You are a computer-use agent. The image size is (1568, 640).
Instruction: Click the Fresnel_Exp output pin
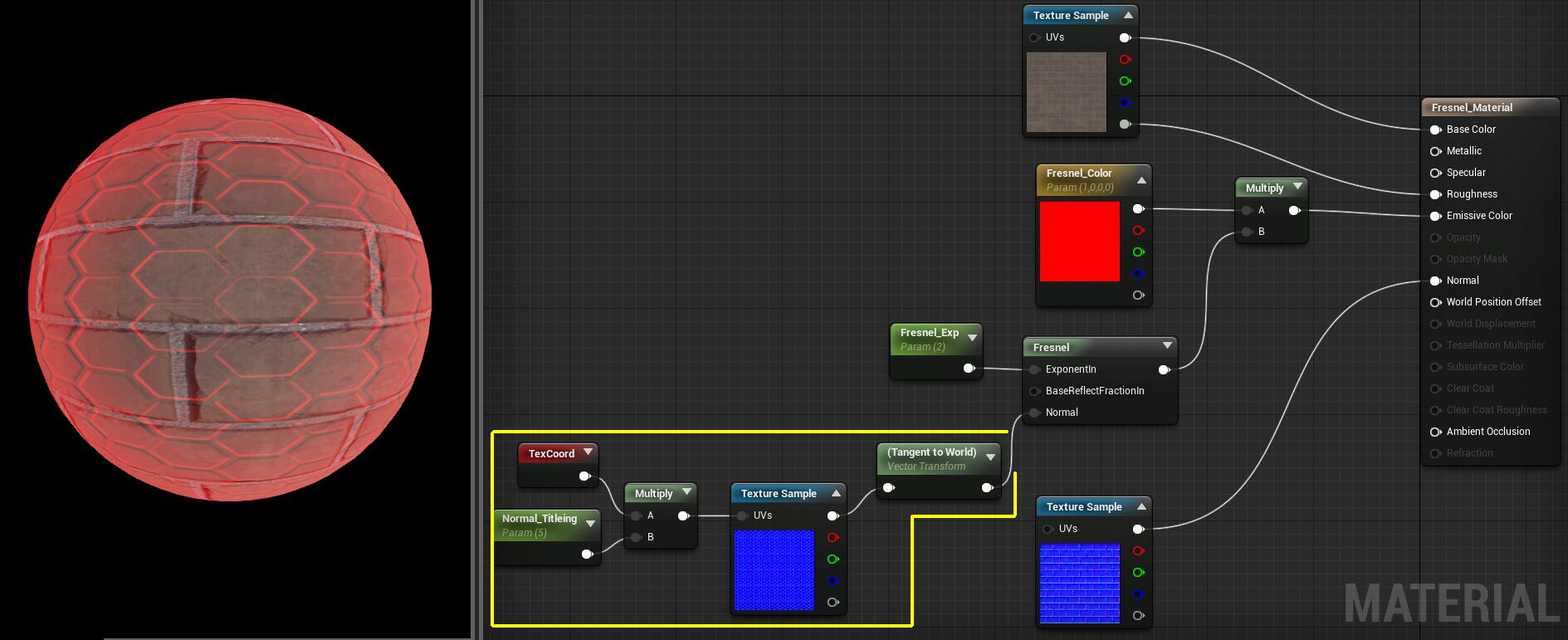coord(969,368)
